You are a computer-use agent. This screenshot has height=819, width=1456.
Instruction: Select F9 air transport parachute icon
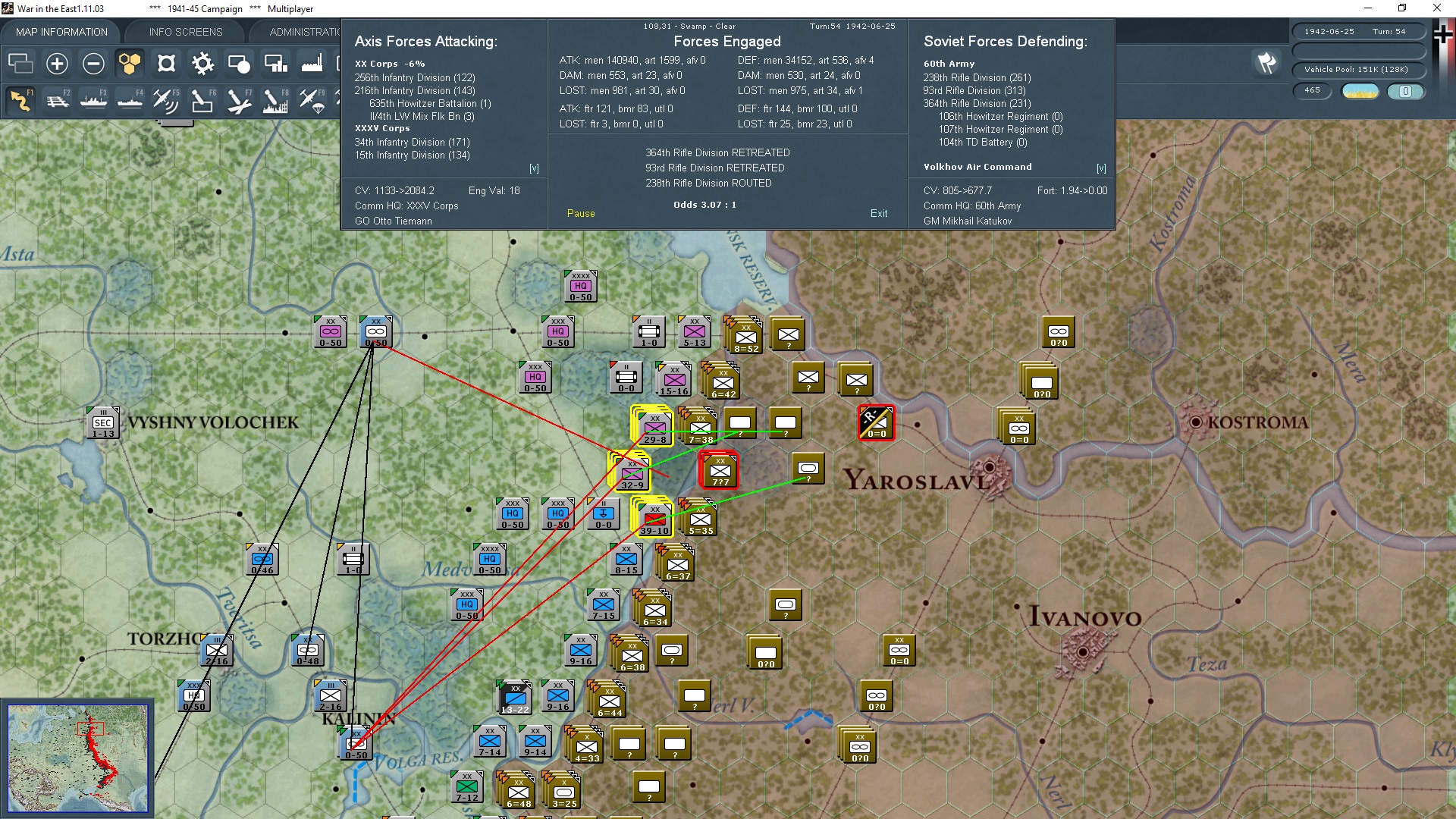(x=312, y=100)
